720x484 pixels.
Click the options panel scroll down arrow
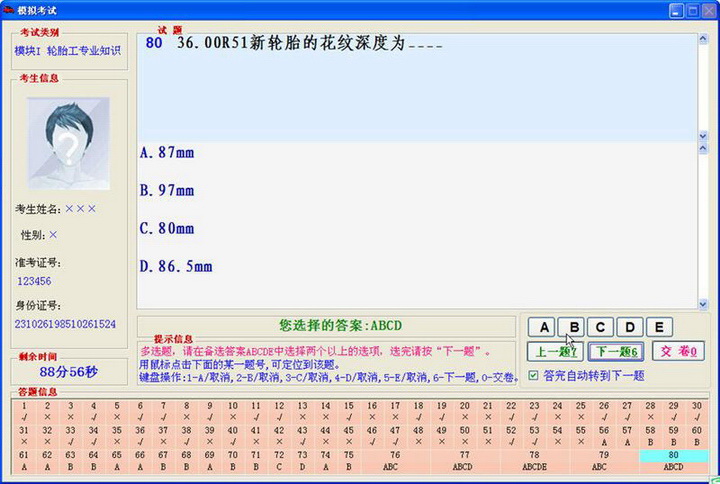pos(703,304)
